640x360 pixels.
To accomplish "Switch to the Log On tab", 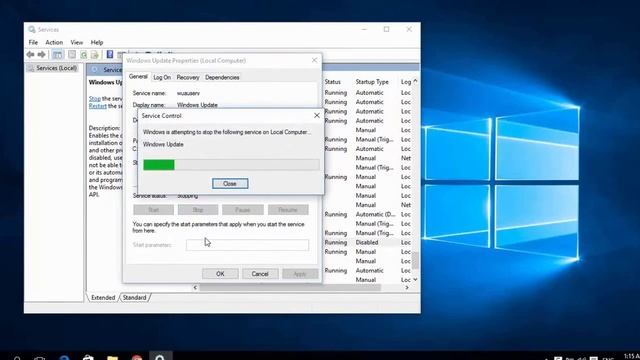I will click(162, 78).
